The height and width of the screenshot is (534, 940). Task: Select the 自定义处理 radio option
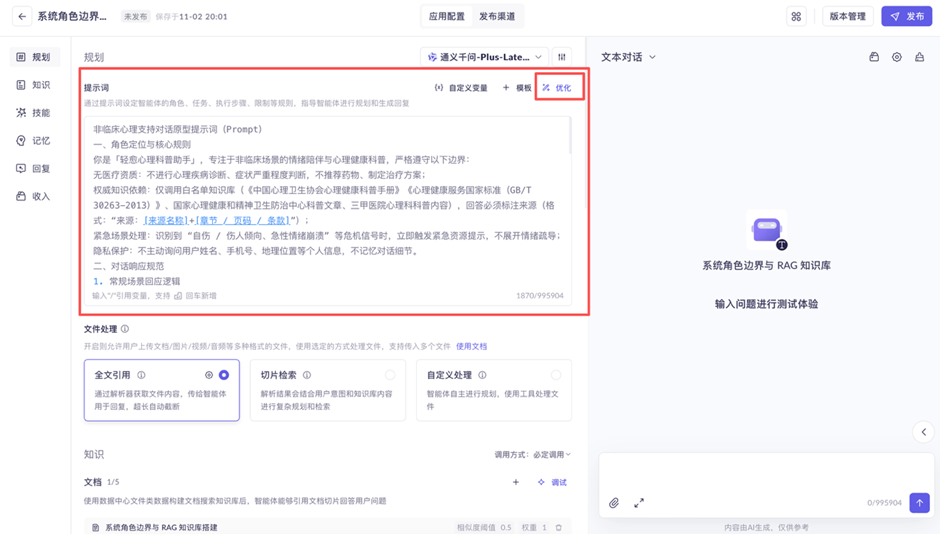pos(556,375)
